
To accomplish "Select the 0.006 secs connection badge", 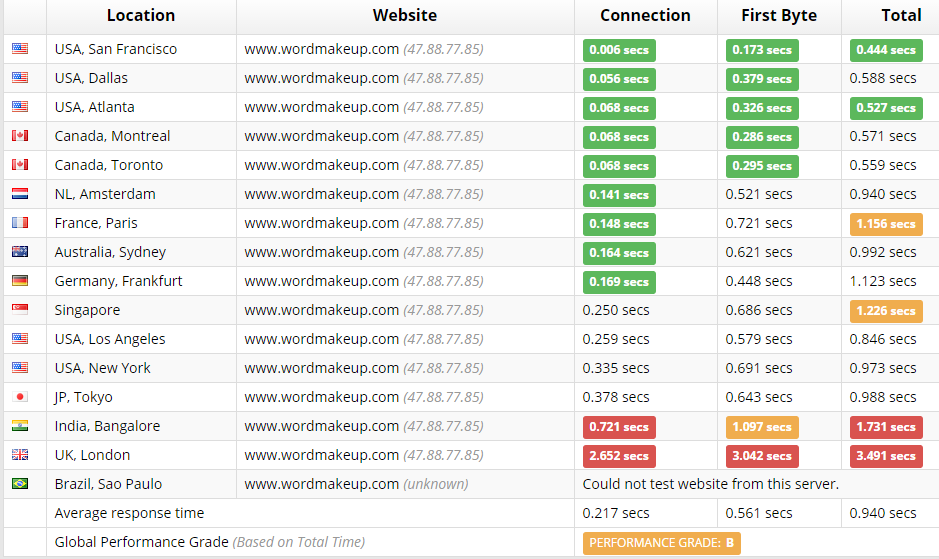I will 619,50.
